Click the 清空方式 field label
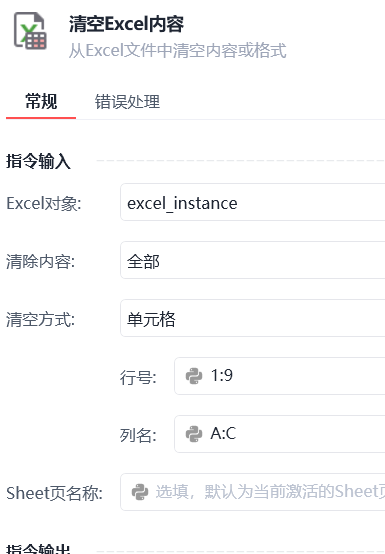 pos(41,320)
